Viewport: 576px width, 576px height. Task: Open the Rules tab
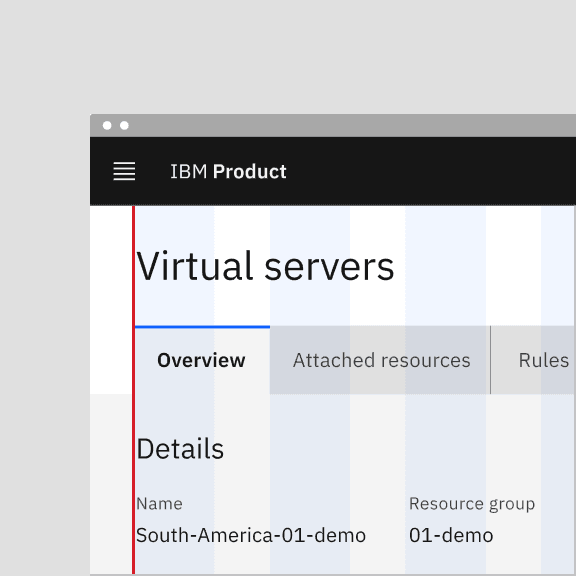tap(544, 360)
